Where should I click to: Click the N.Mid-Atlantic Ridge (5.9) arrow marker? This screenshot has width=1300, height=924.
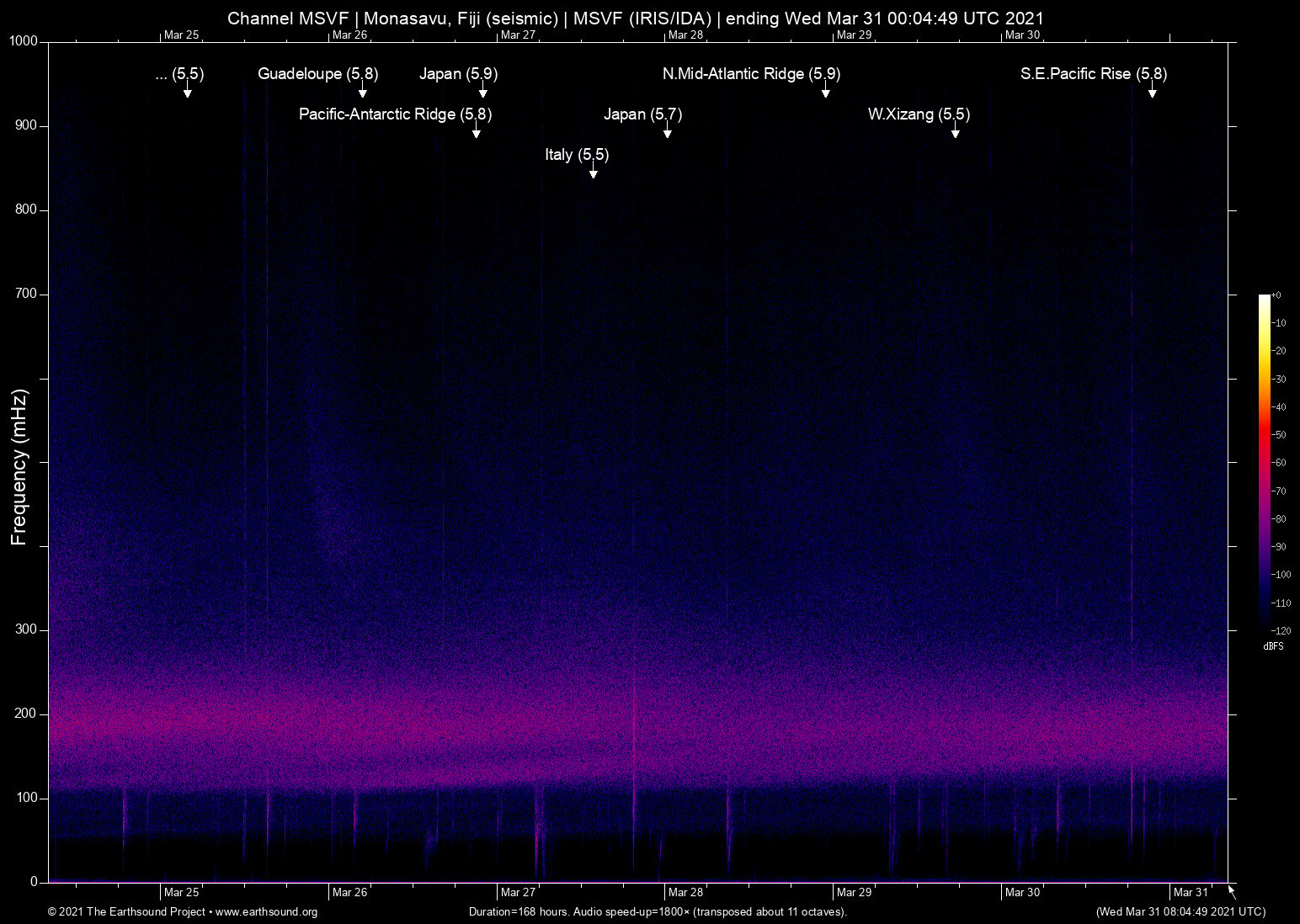[x=826, y=91]
